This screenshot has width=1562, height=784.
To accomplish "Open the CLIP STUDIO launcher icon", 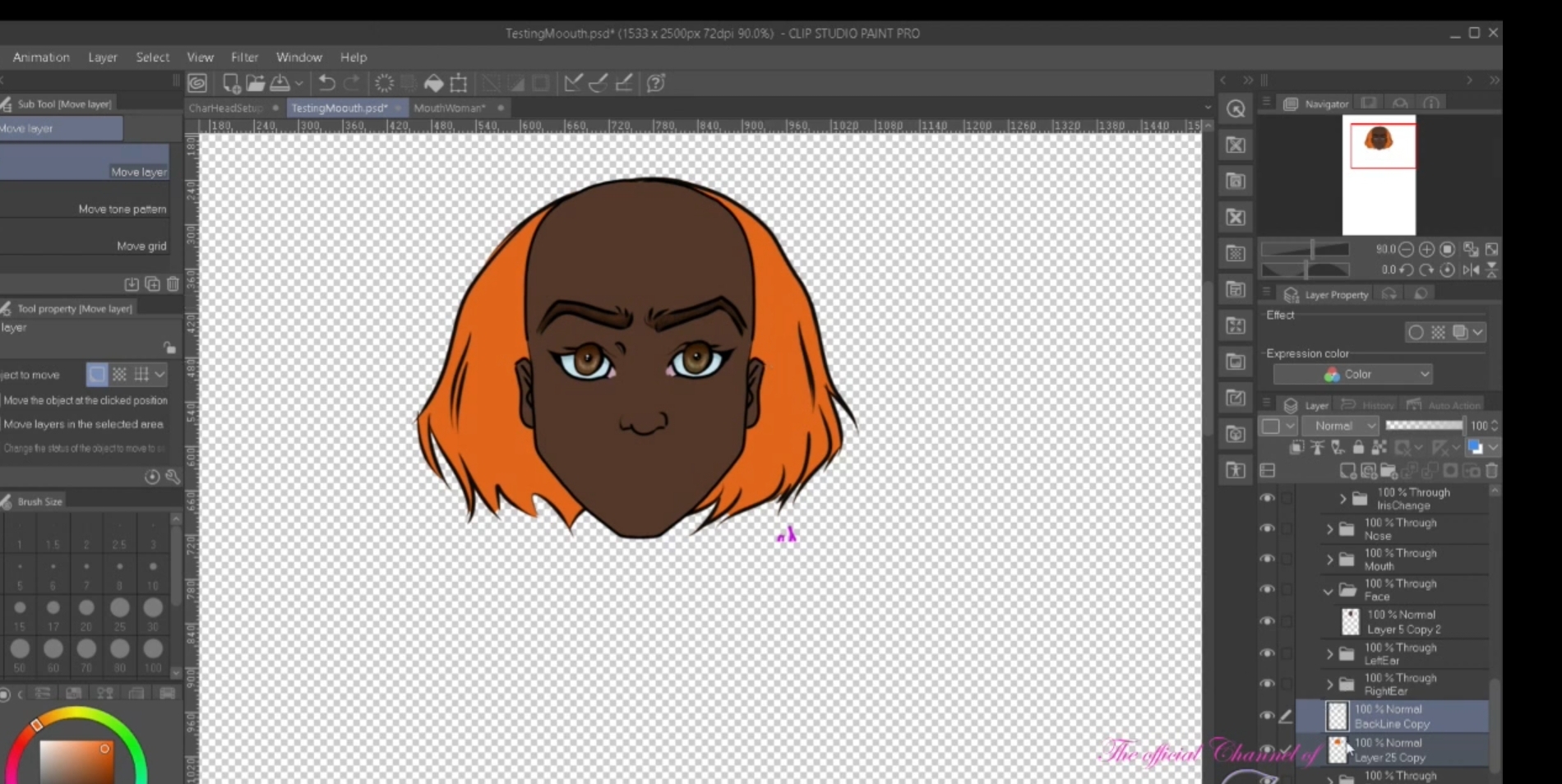I will 197,83.
